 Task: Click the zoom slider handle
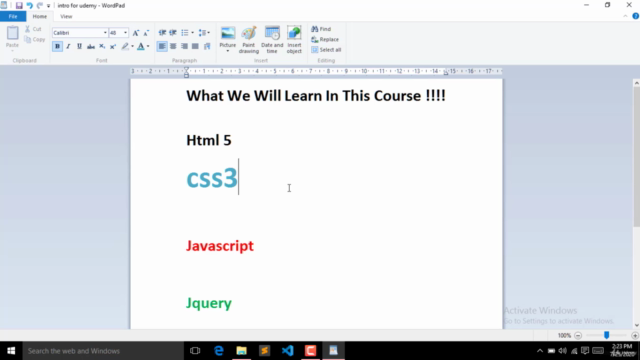pyautogui.click(x=607, y=335)
